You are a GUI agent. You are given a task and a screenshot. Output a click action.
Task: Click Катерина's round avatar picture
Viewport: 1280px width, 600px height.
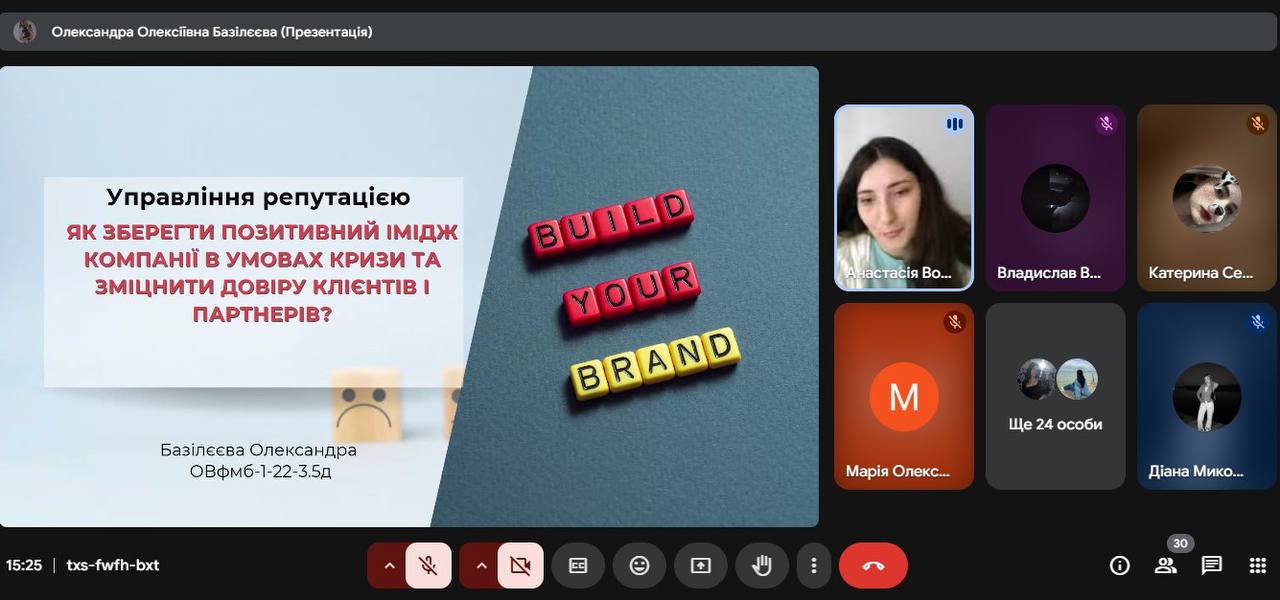coord(1207,198)
